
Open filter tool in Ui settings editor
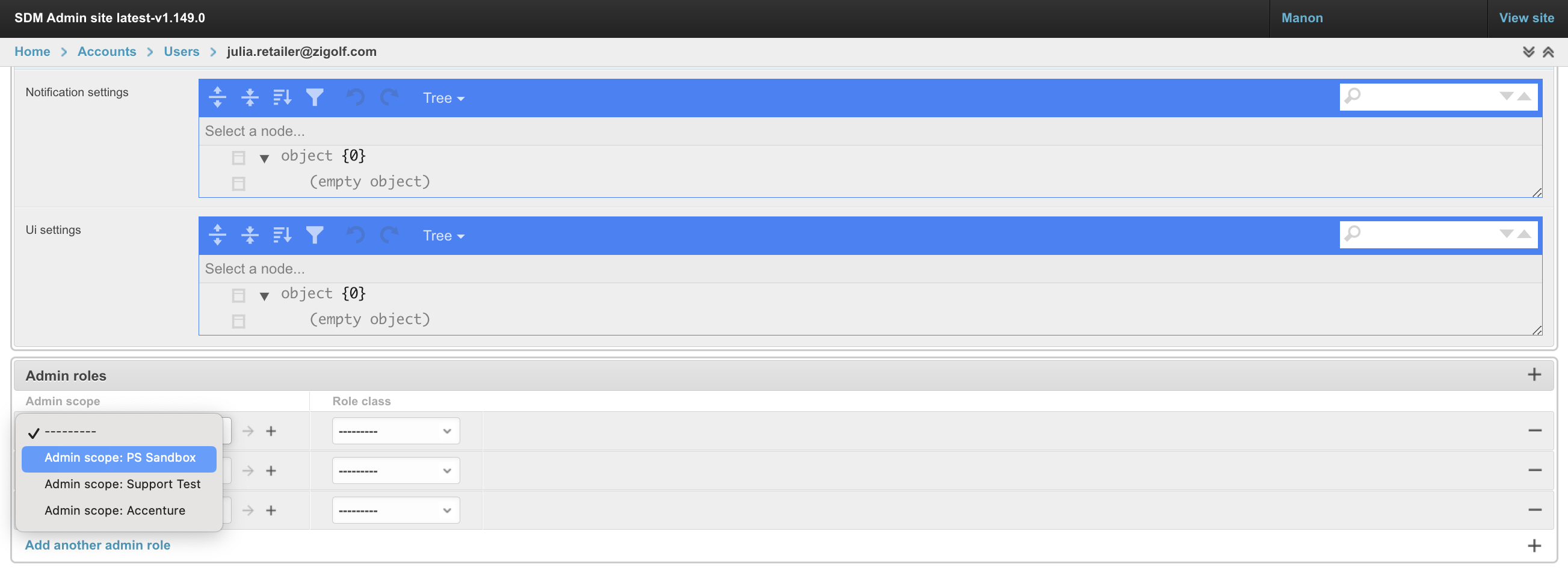315,234
